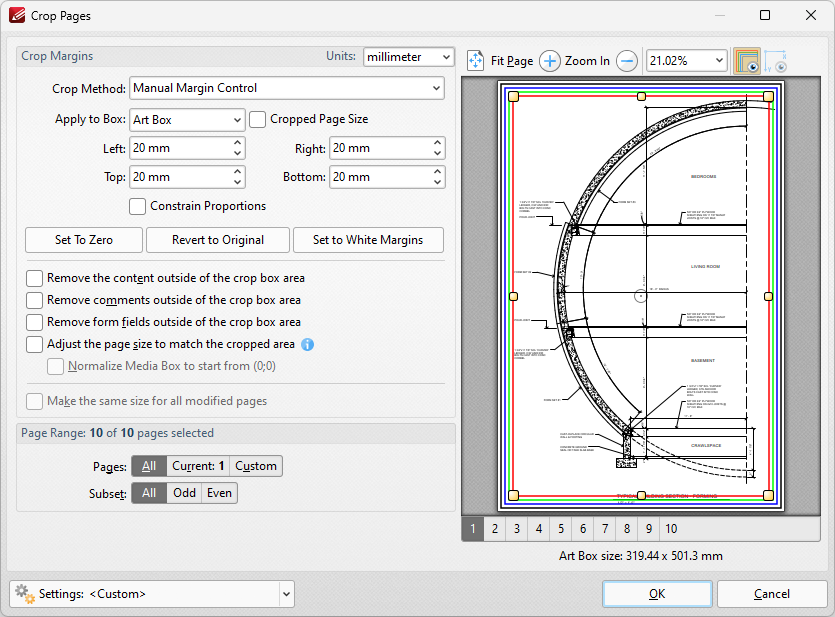The width and height of the screenshot is (835, 617).
Task: Select the Subset Odd option
Action: click(x=184, y=493)
